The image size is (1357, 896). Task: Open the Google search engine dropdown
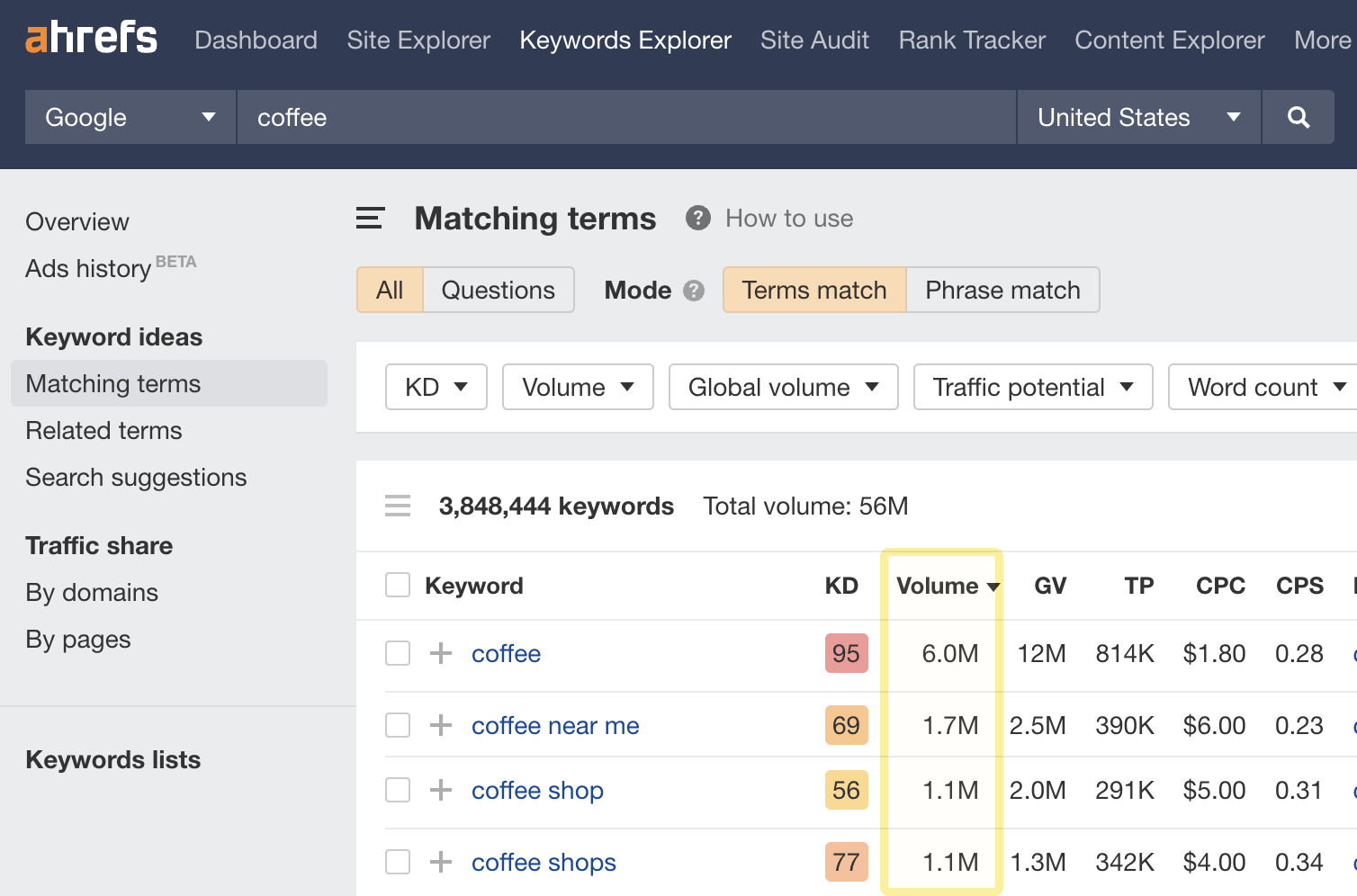point(129,117)
